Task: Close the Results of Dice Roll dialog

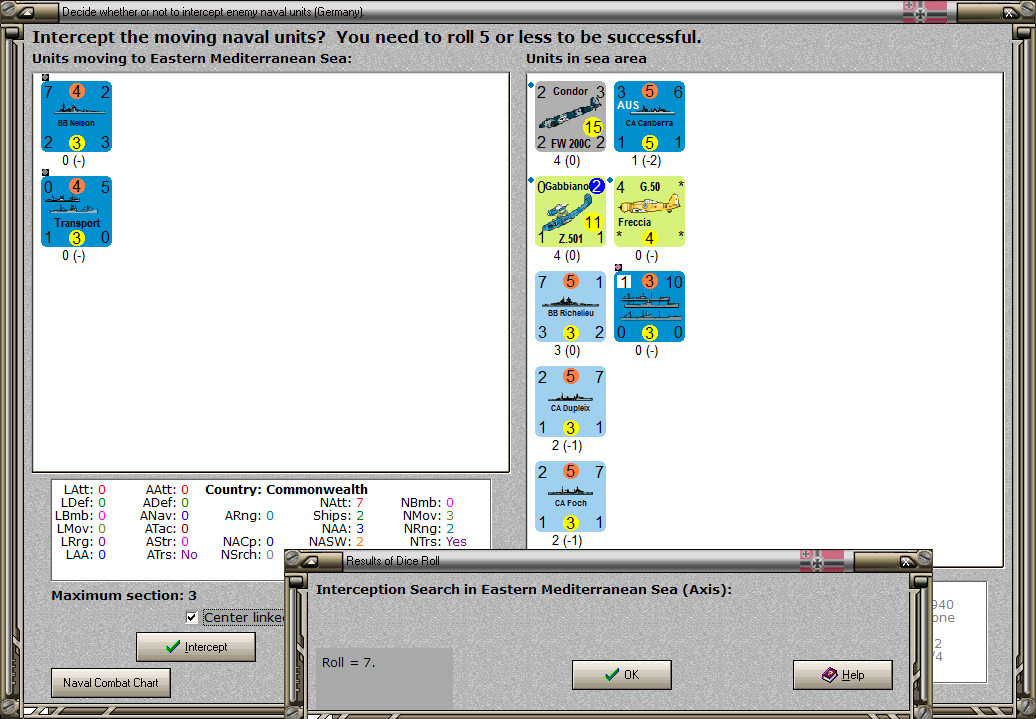Action: [908, 561]
